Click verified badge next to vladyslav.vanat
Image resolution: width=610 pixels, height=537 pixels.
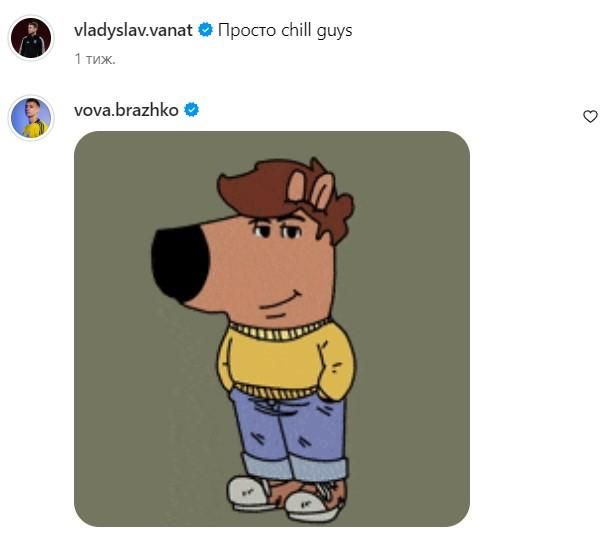[205, 30]
